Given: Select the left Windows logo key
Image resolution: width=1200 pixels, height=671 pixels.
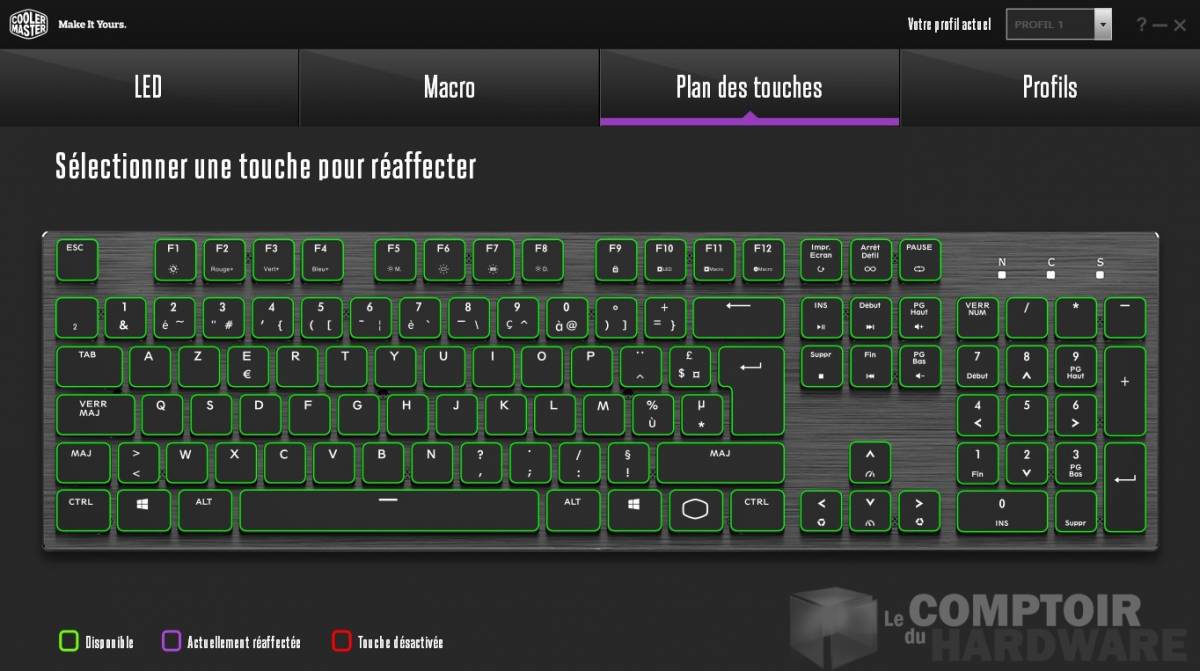Looking at the screenshot, I should [143, 510].
